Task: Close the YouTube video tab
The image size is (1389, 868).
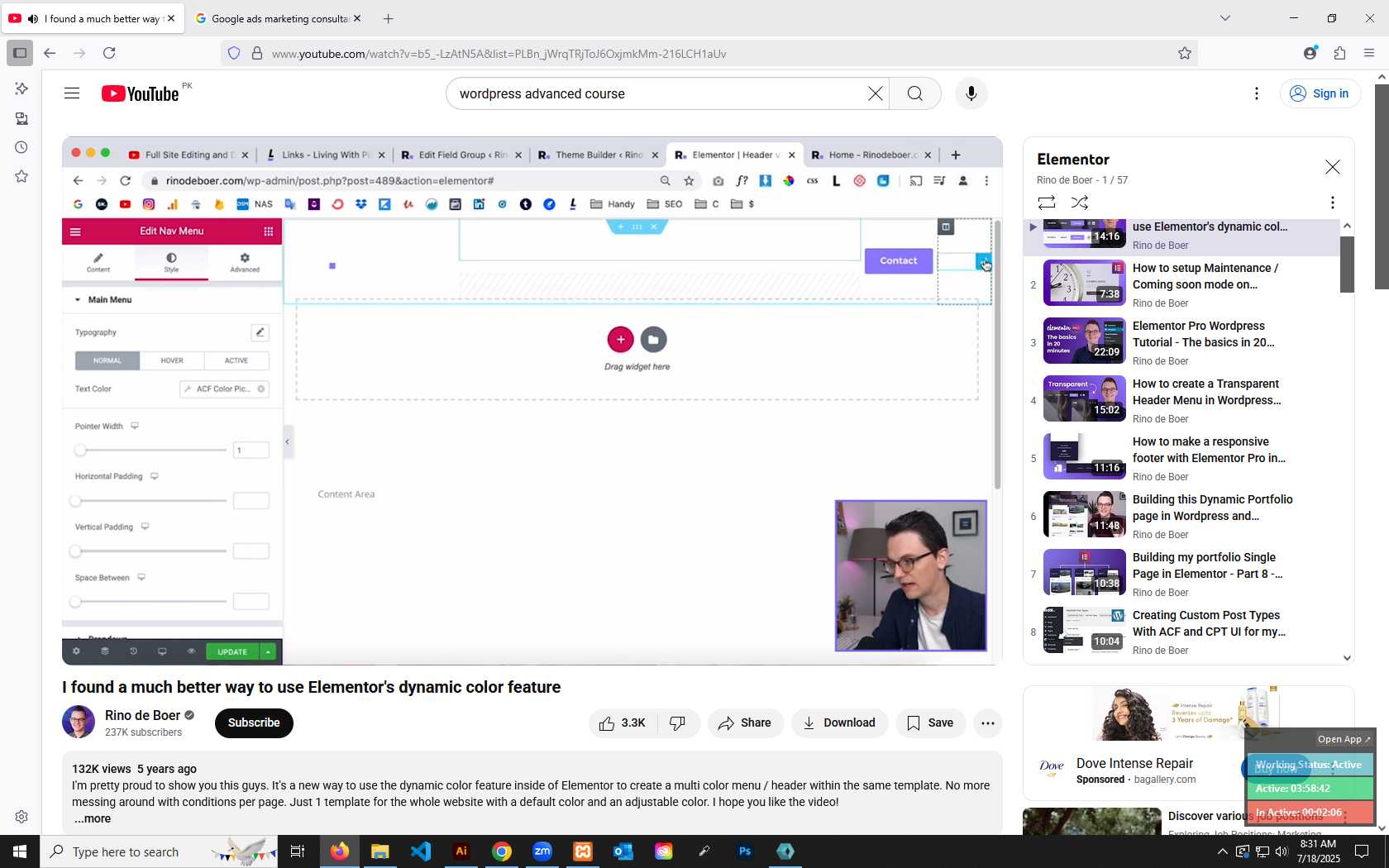Action: click(x=171, y=18)
